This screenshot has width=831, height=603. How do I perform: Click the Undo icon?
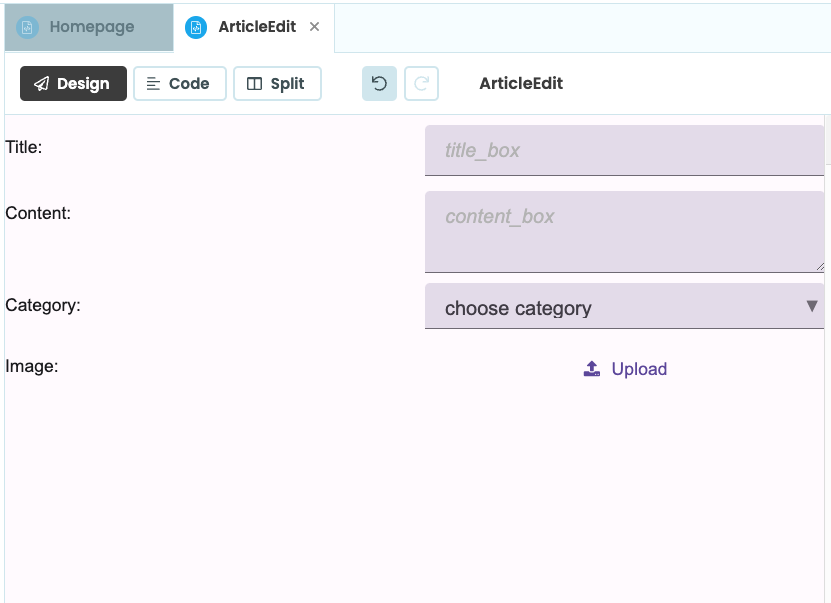[378, 84]
